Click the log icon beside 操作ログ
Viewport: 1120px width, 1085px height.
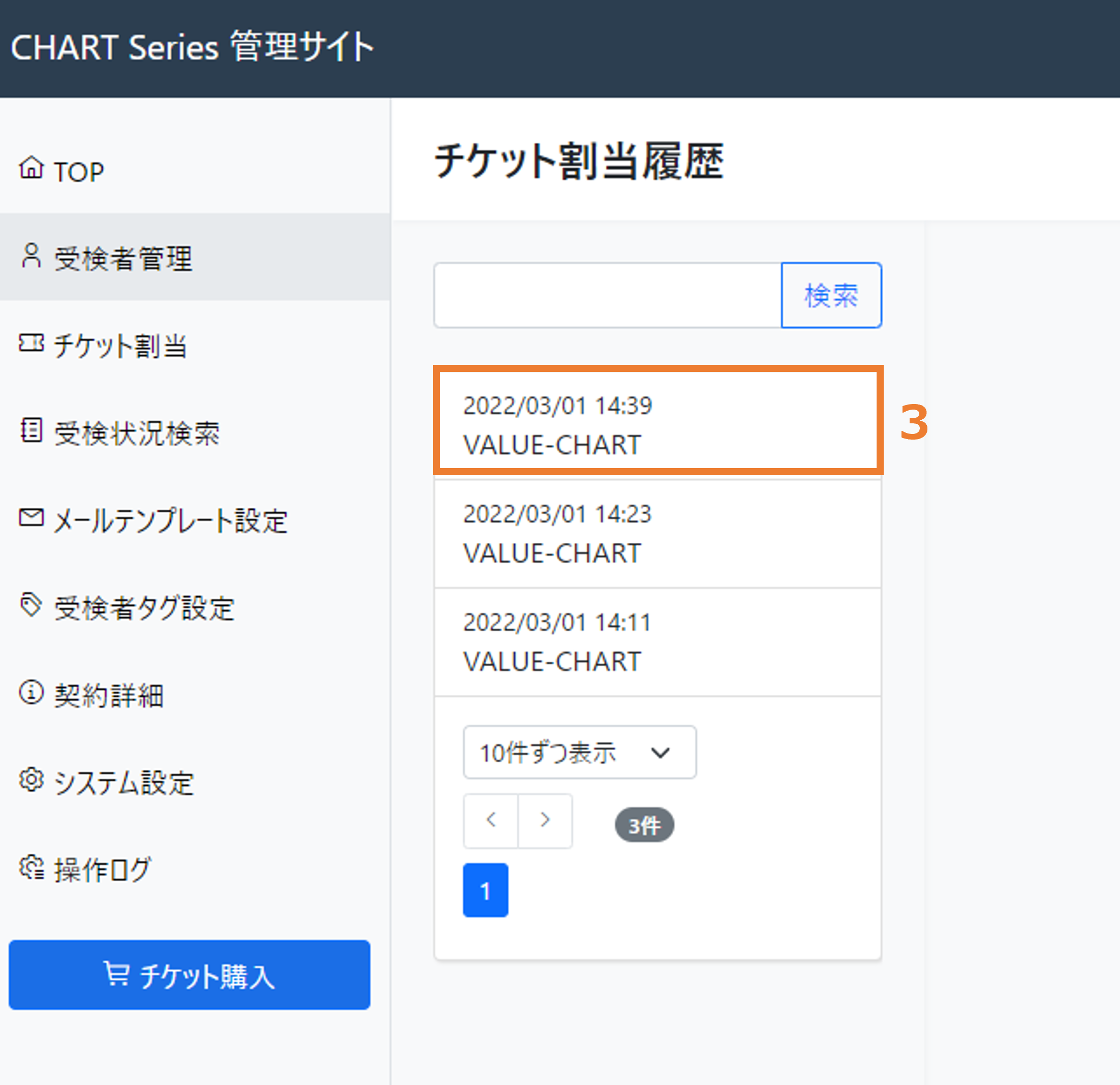tap(31, 867)
